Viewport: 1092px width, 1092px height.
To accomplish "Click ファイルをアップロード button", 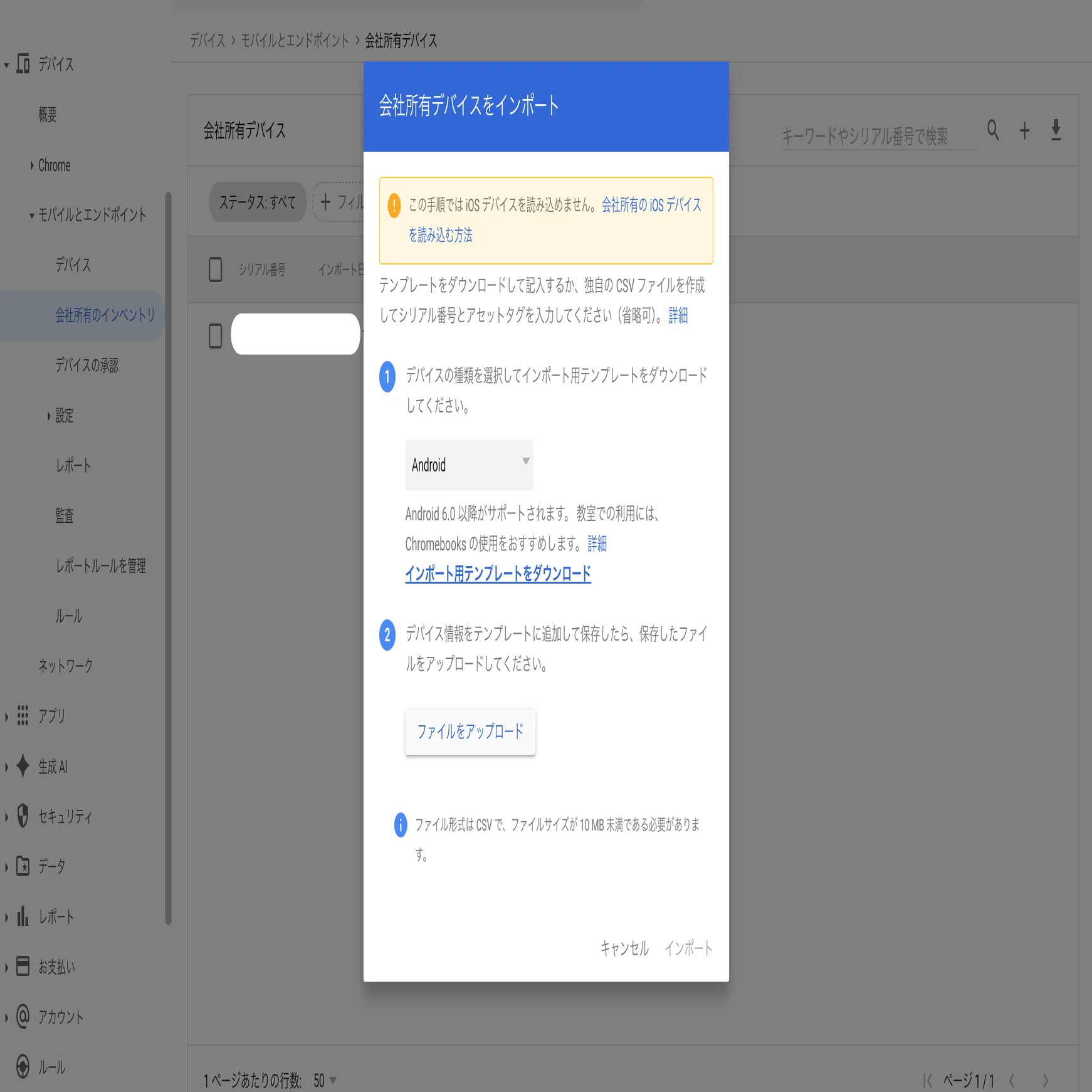I will [x=470, y=732].
